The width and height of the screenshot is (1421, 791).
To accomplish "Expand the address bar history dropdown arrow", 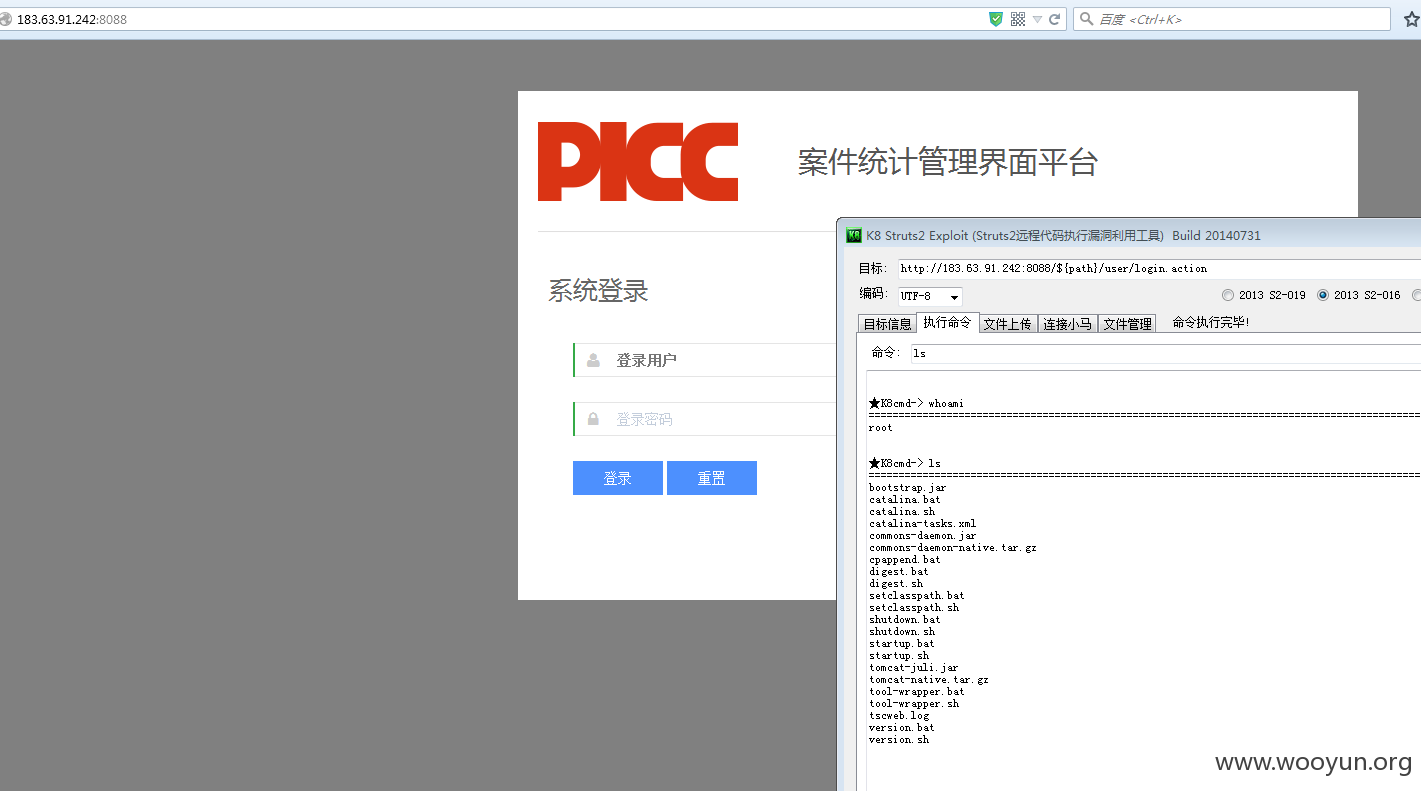I will (x=1037, y=19).
